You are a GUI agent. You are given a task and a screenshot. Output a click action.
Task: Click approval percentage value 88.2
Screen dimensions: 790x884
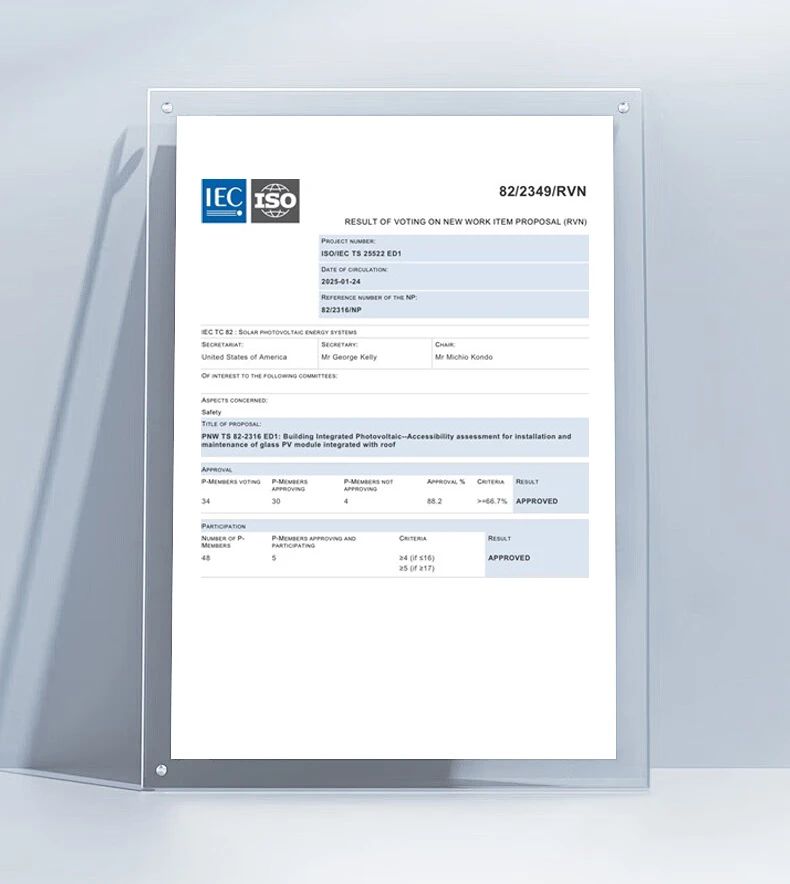point(435,501)
